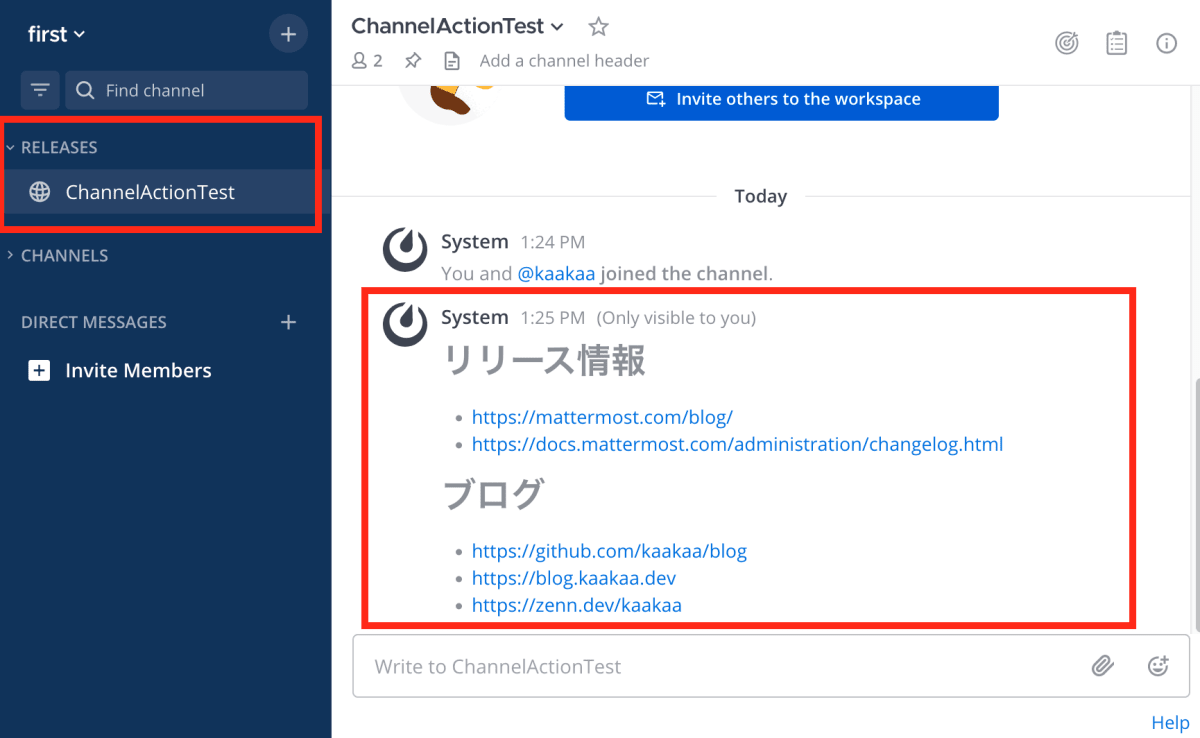Image resolution: width=1200 pixels, height=738 pixels.
Task: Click the Help link
Action: click(1170, 723)
